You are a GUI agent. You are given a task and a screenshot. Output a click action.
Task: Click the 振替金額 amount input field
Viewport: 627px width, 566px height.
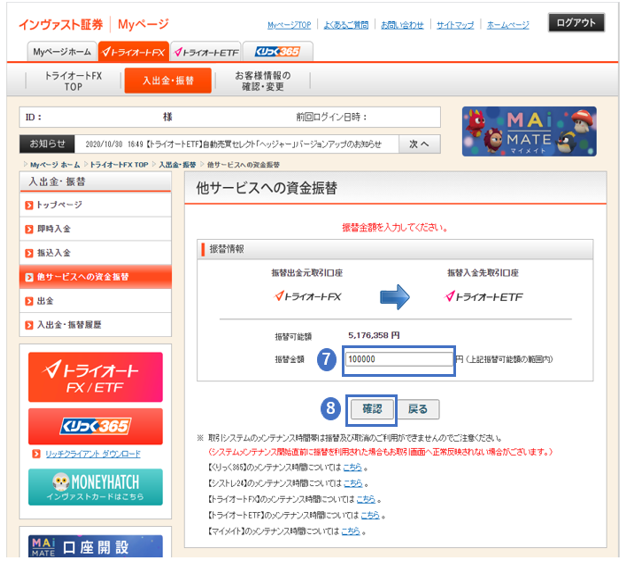(399, 359)
